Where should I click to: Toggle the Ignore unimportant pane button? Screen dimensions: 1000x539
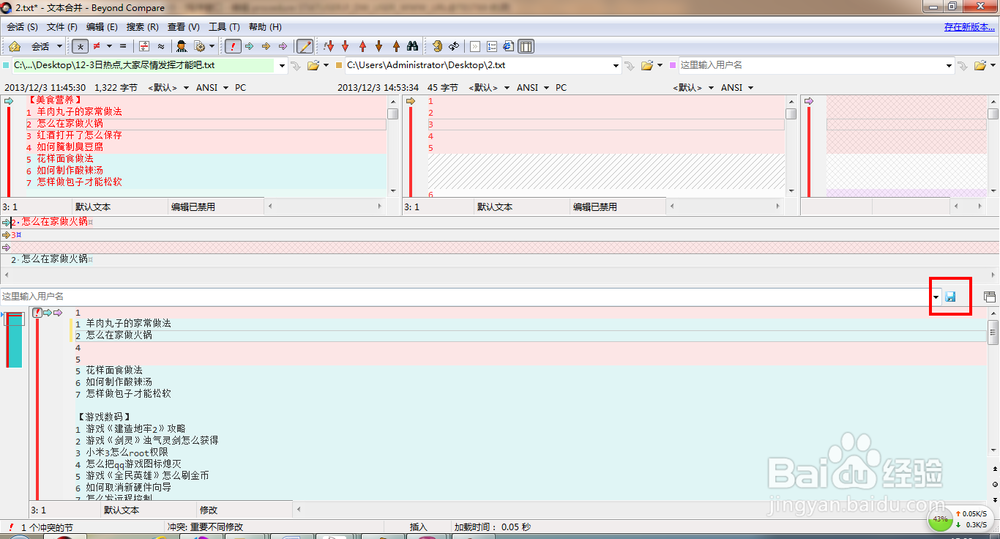(x=475, y=46)
